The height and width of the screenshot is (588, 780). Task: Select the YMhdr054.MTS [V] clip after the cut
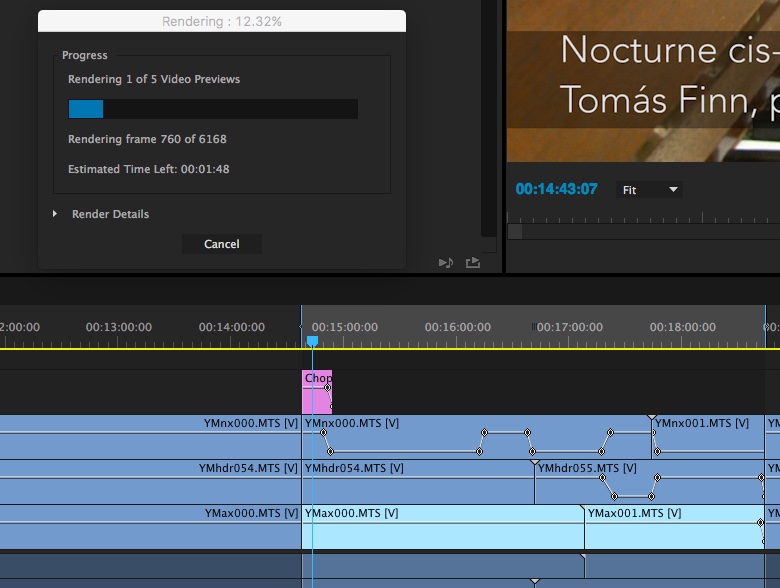point(418,482)
